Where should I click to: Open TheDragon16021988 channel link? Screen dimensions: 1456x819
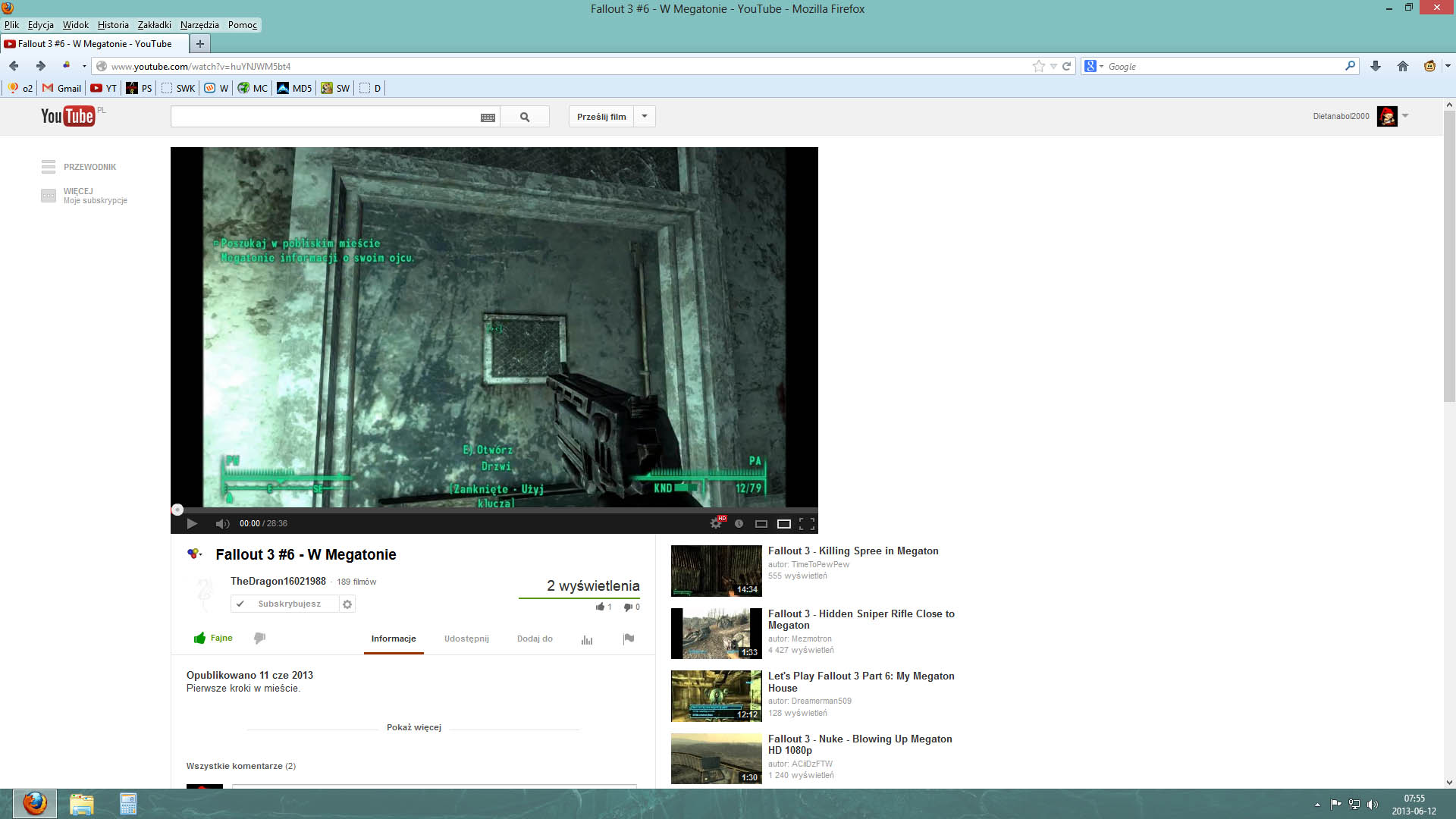tap(278, 582)
